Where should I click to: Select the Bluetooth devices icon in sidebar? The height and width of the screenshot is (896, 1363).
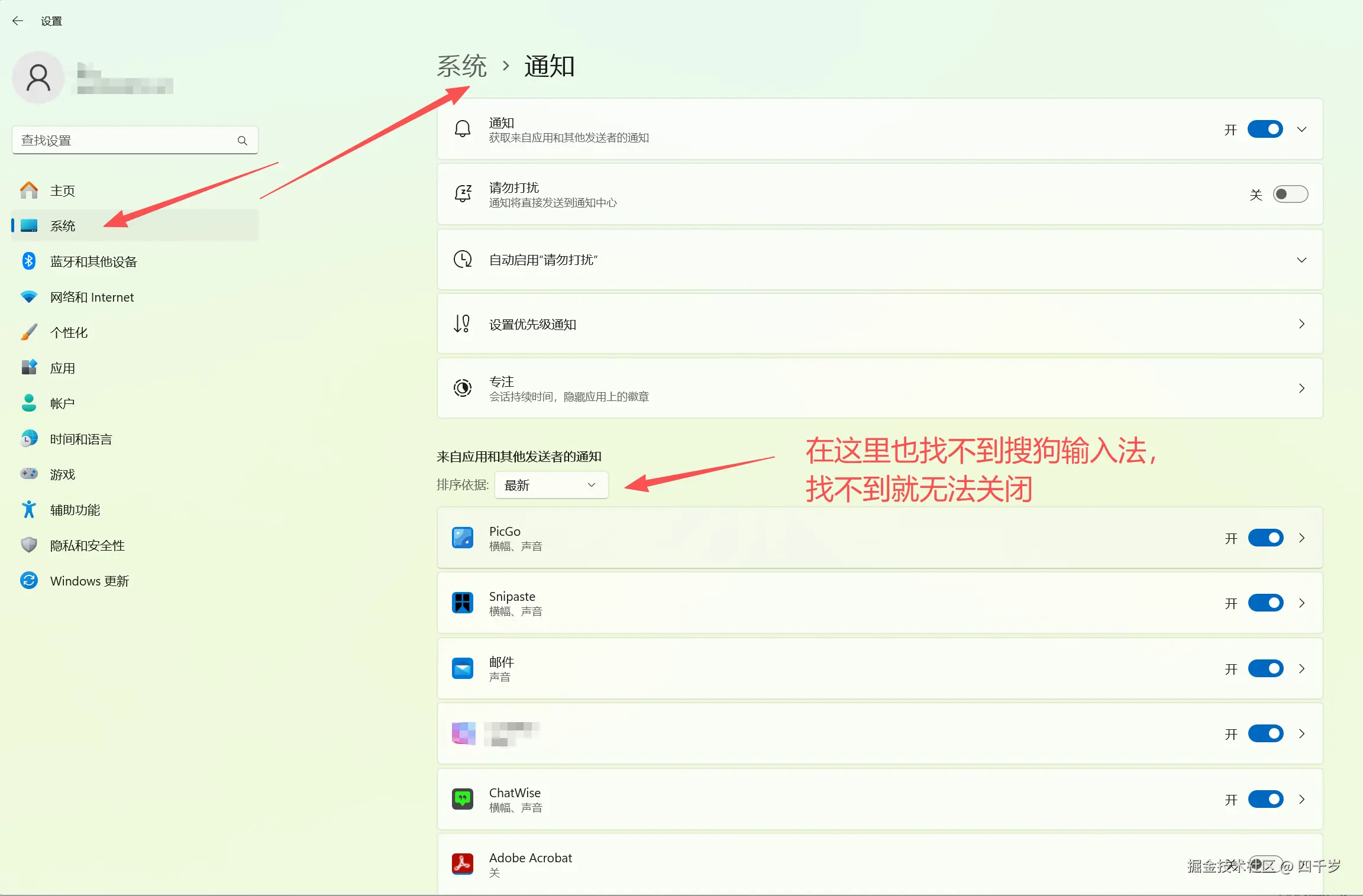click(x=28, y=261)
